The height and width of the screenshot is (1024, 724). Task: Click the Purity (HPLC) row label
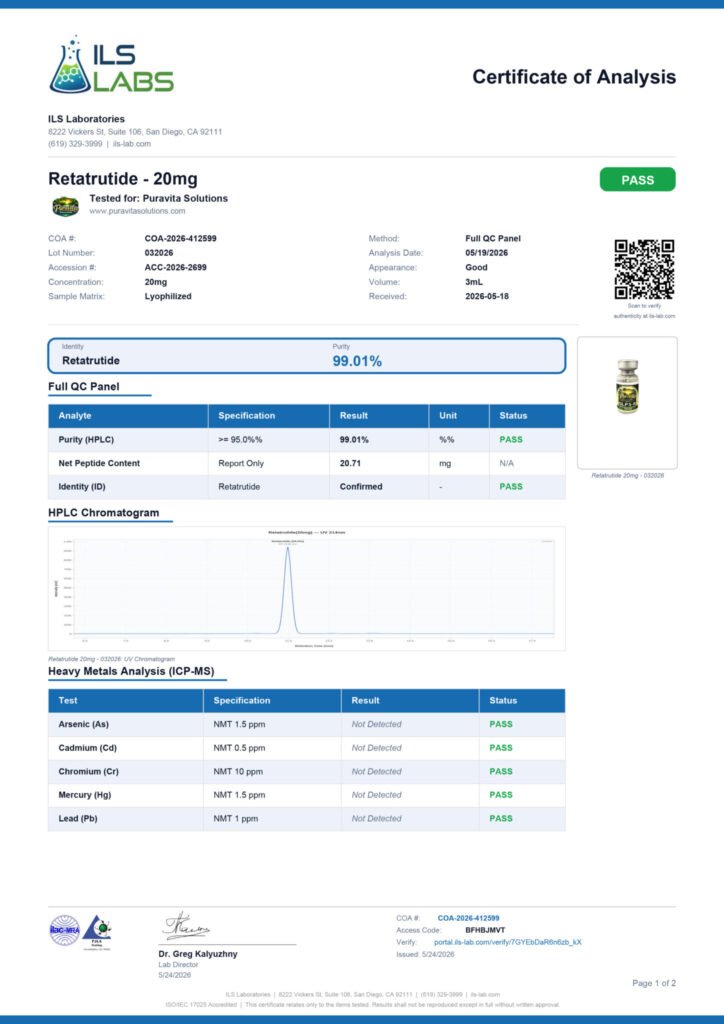tap(86, 440)
